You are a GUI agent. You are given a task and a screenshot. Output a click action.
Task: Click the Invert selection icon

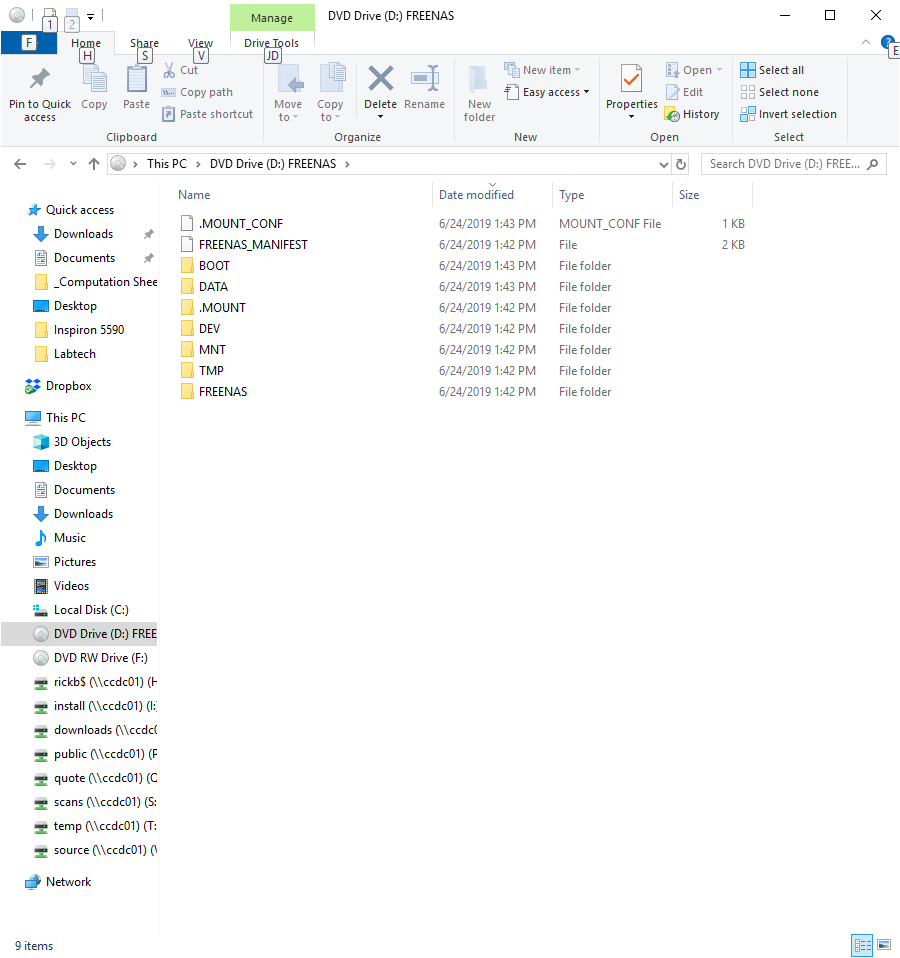click(748, 114)
